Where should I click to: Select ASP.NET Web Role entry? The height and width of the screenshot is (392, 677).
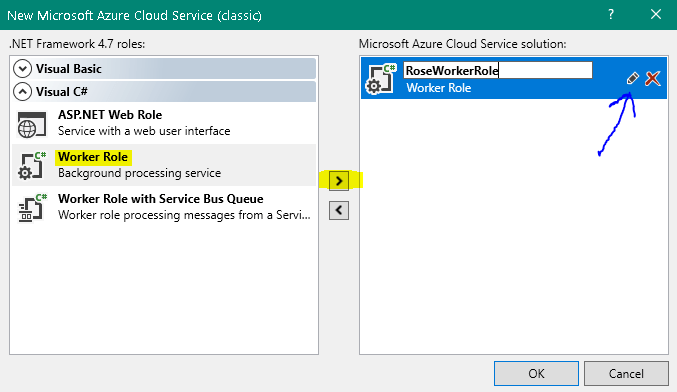(164, 123)
